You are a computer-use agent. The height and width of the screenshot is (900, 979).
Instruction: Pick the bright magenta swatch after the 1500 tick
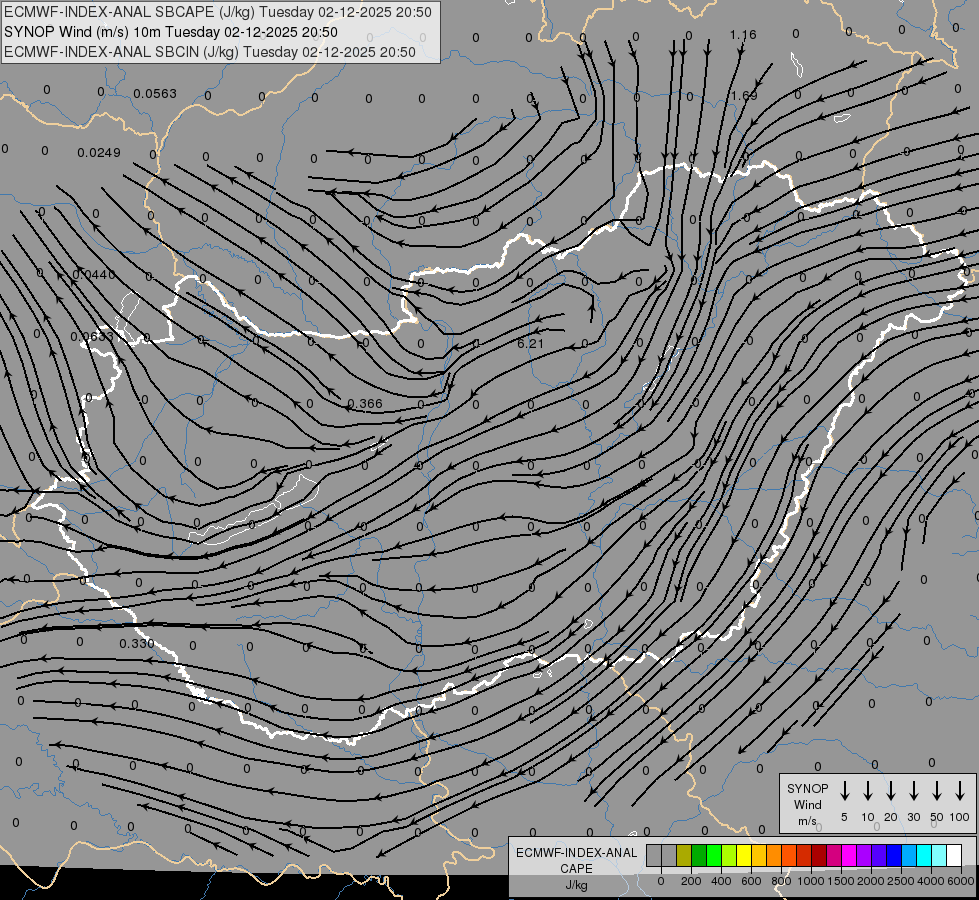click(849, 856)
